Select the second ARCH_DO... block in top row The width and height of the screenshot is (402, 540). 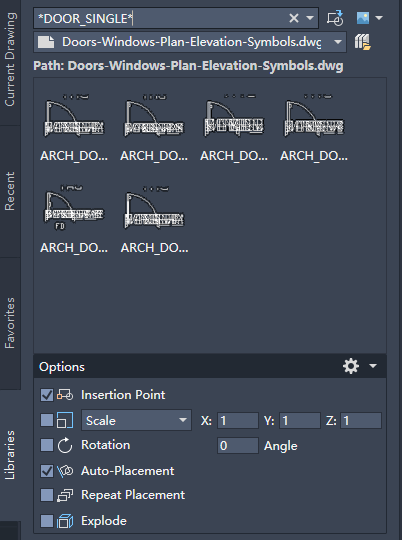point(154,127)
